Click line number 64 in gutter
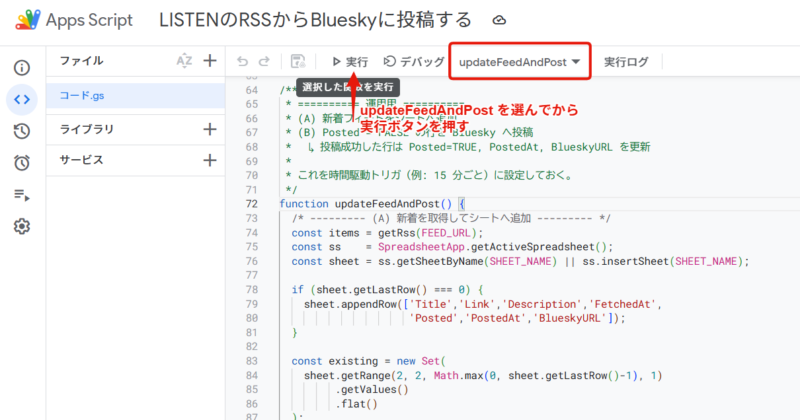Viewport: 800px width, 420px height. pyautogui.click(x=252, y=90)
